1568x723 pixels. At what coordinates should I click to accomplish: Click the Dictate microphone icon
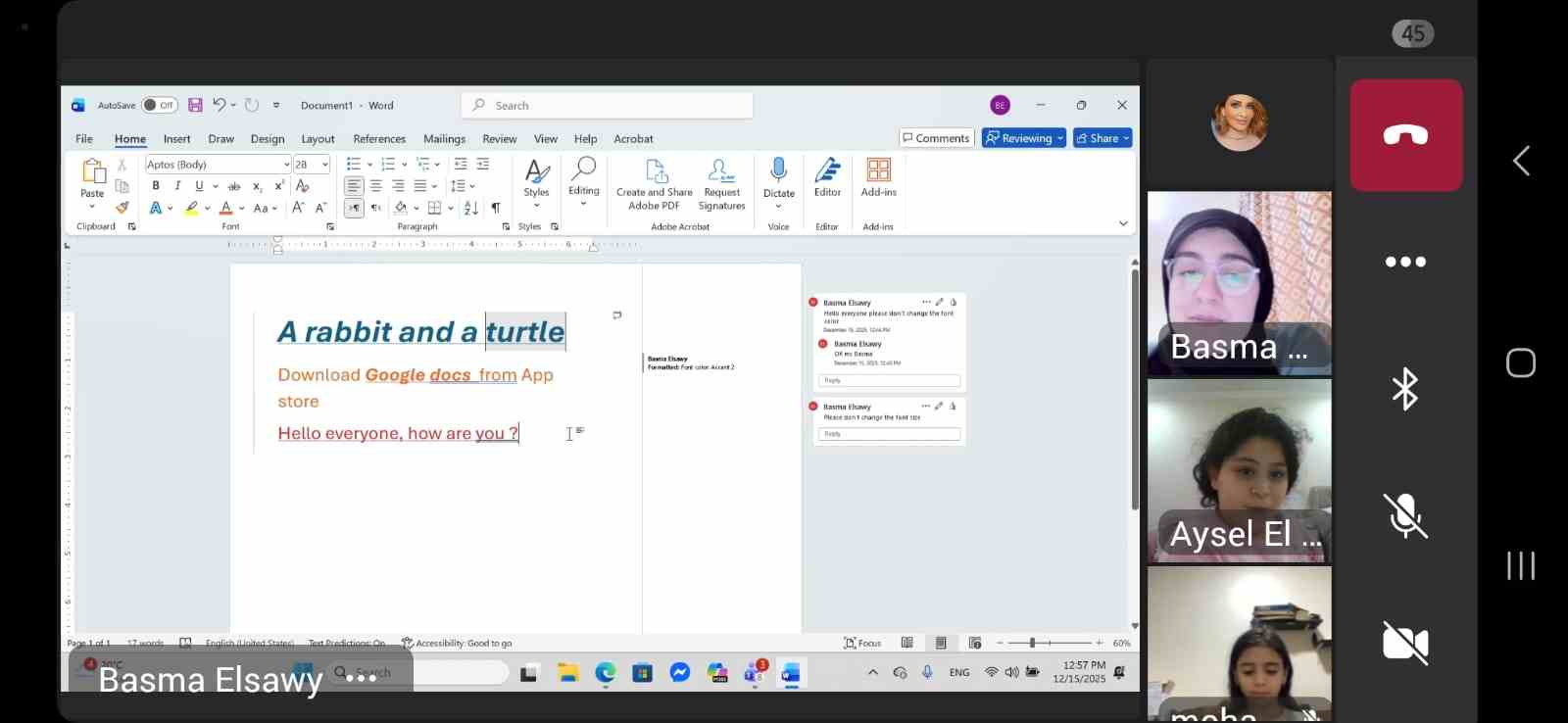point(778,170)
